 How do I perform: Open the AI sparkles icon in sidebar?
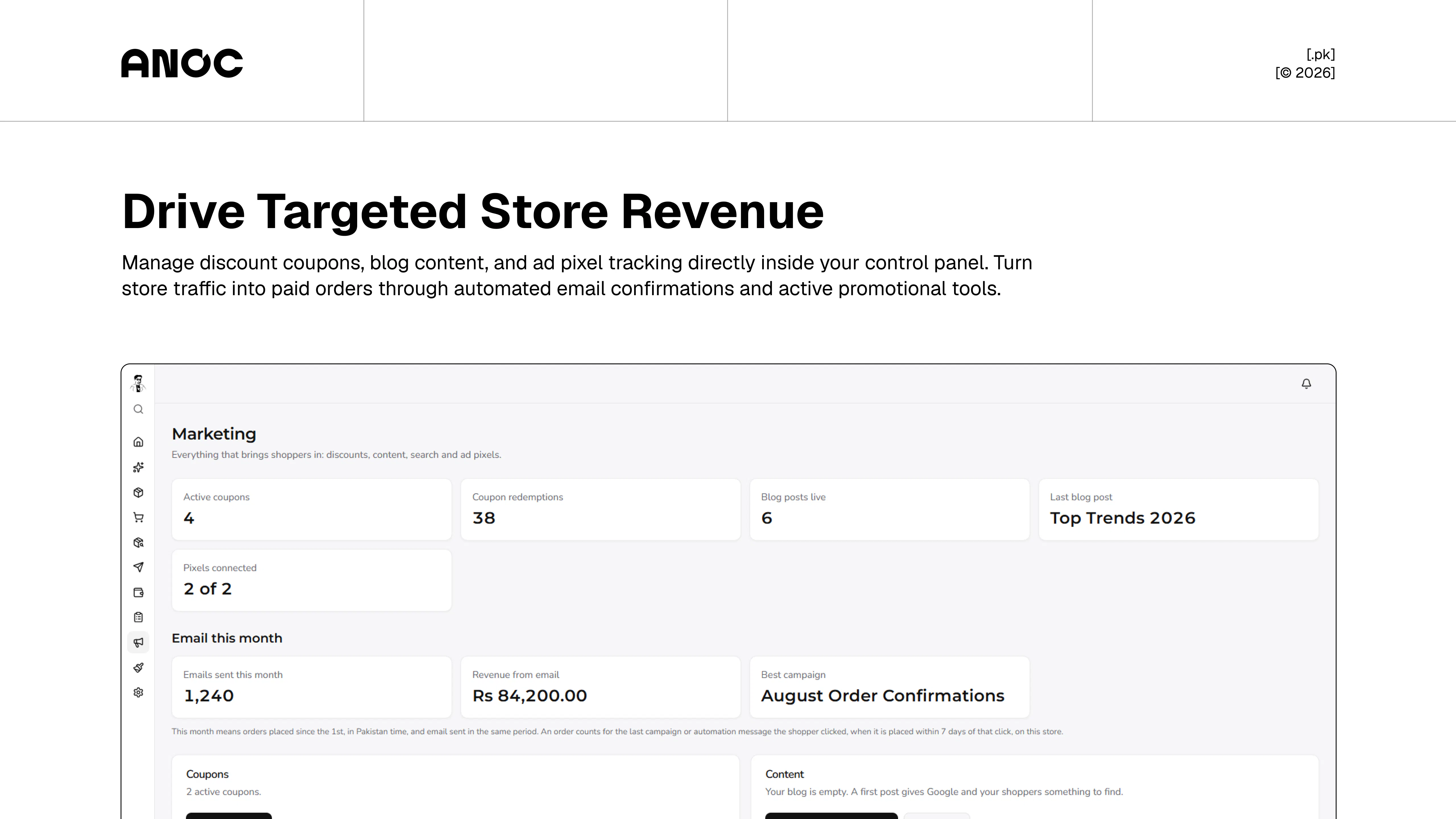pyautogui.click(x=138, y=468)
